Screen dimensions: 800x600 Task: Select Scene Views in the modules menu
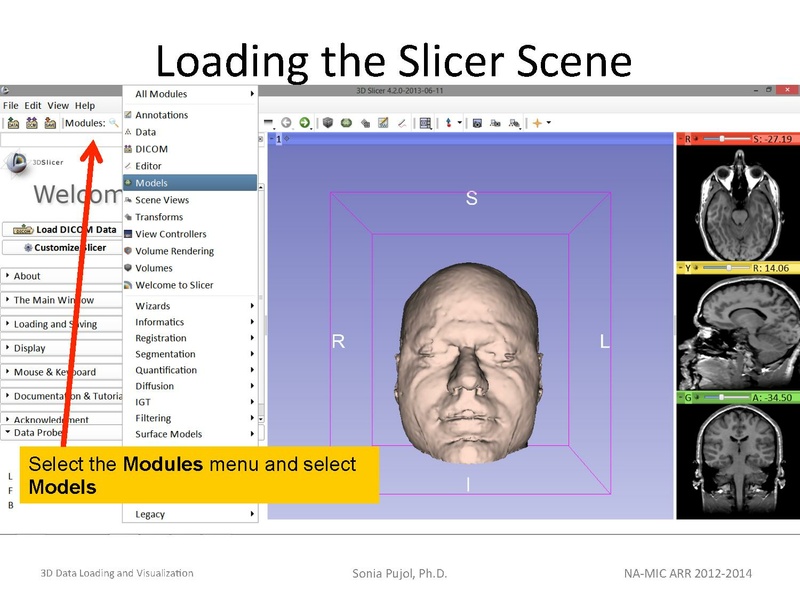[190, 200]
